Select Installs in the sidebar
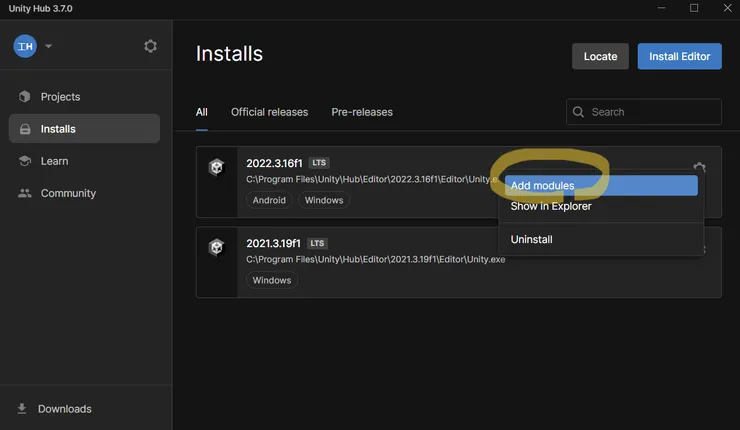The width and height of the screenshot is (740, 430). 84,128
